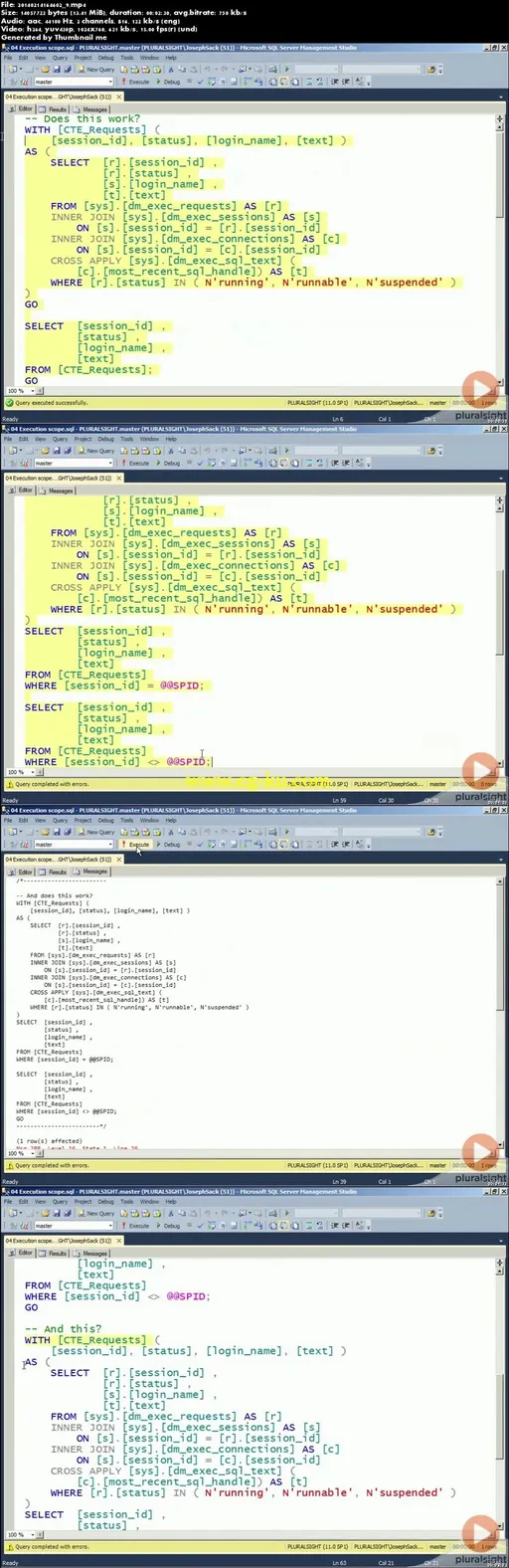
Task: Click the Execute button in the second frame
Action: click(x=136, y=463)
